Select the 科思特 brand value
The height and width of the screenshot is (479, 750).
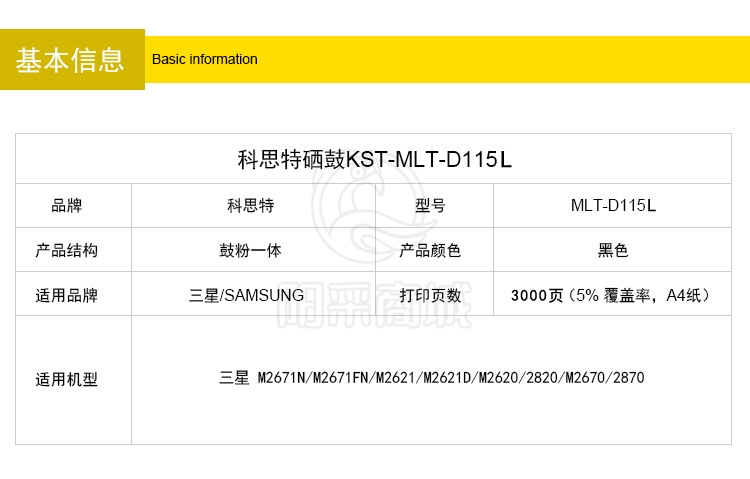(251, 206)
